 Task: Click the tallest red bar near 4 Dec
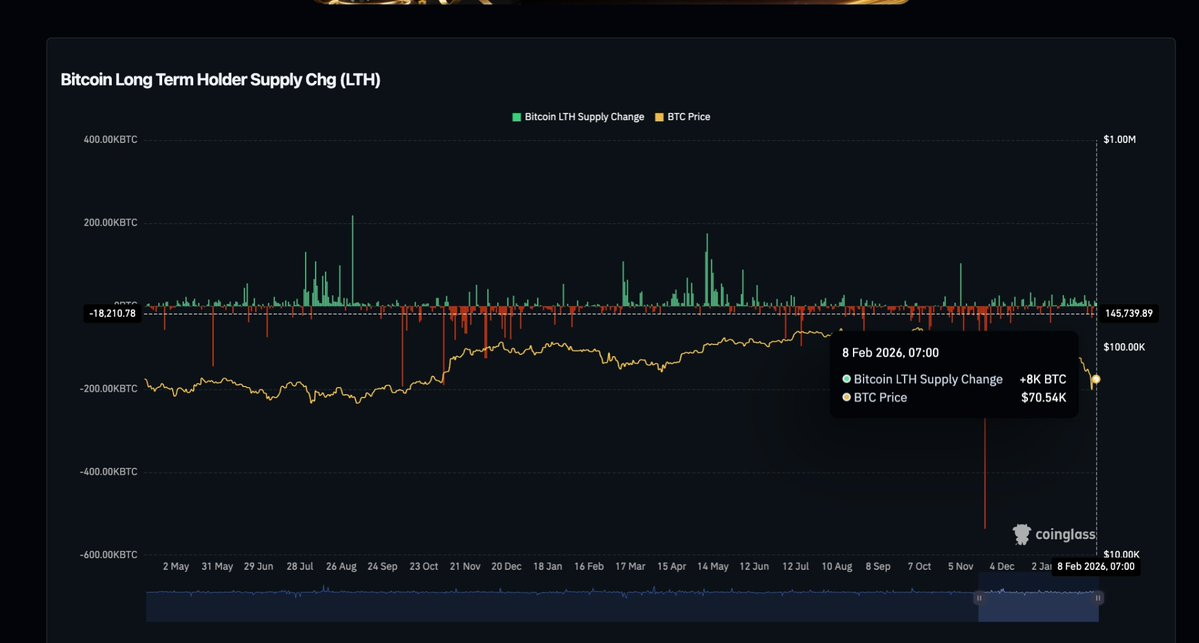(985, 470)
